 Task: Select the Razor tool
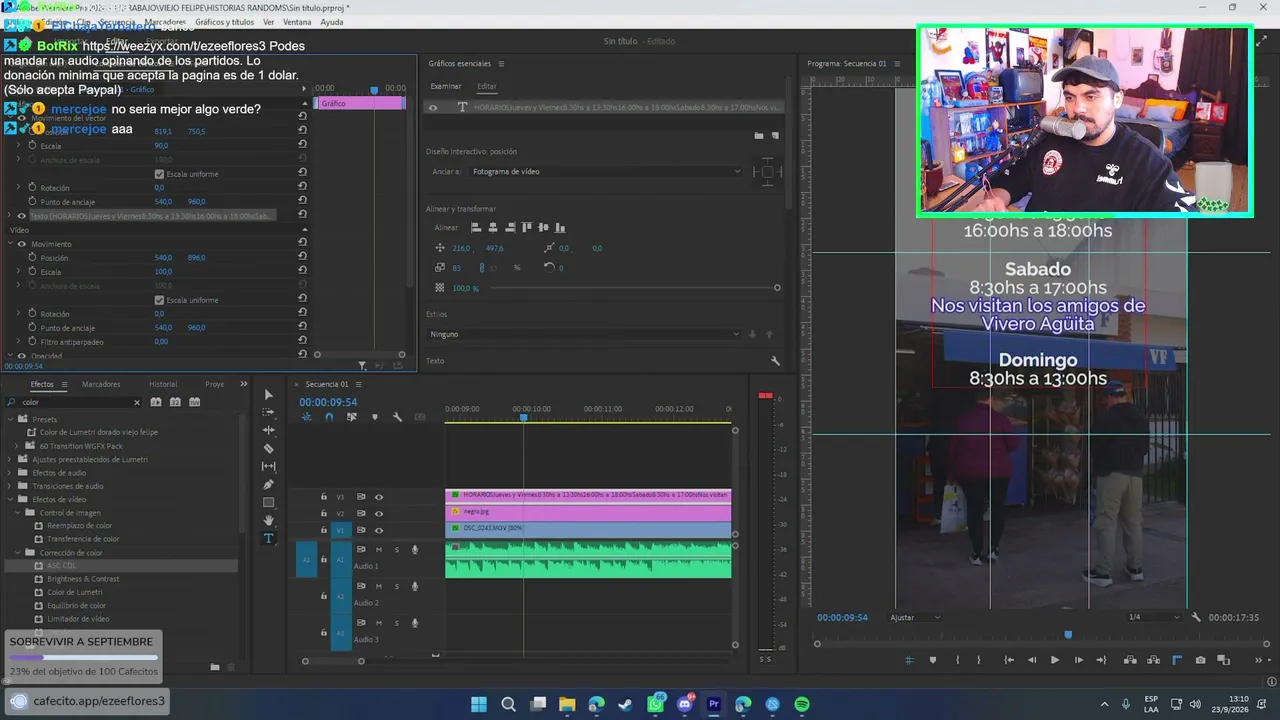click(x=268, y=448)
